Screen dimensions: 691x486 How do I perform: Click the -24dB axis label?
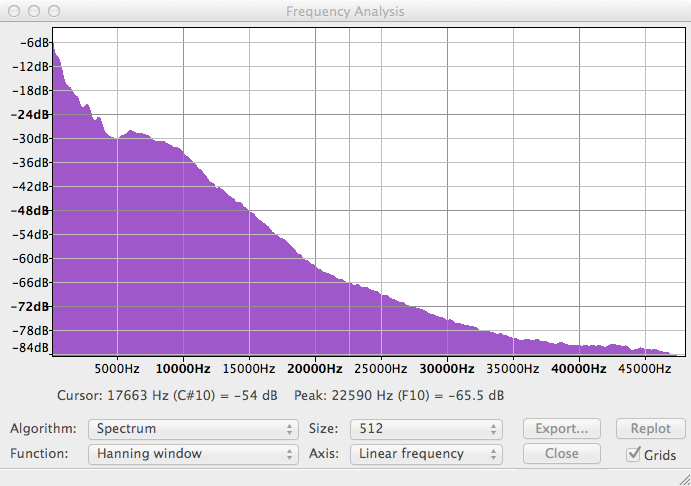30,115
